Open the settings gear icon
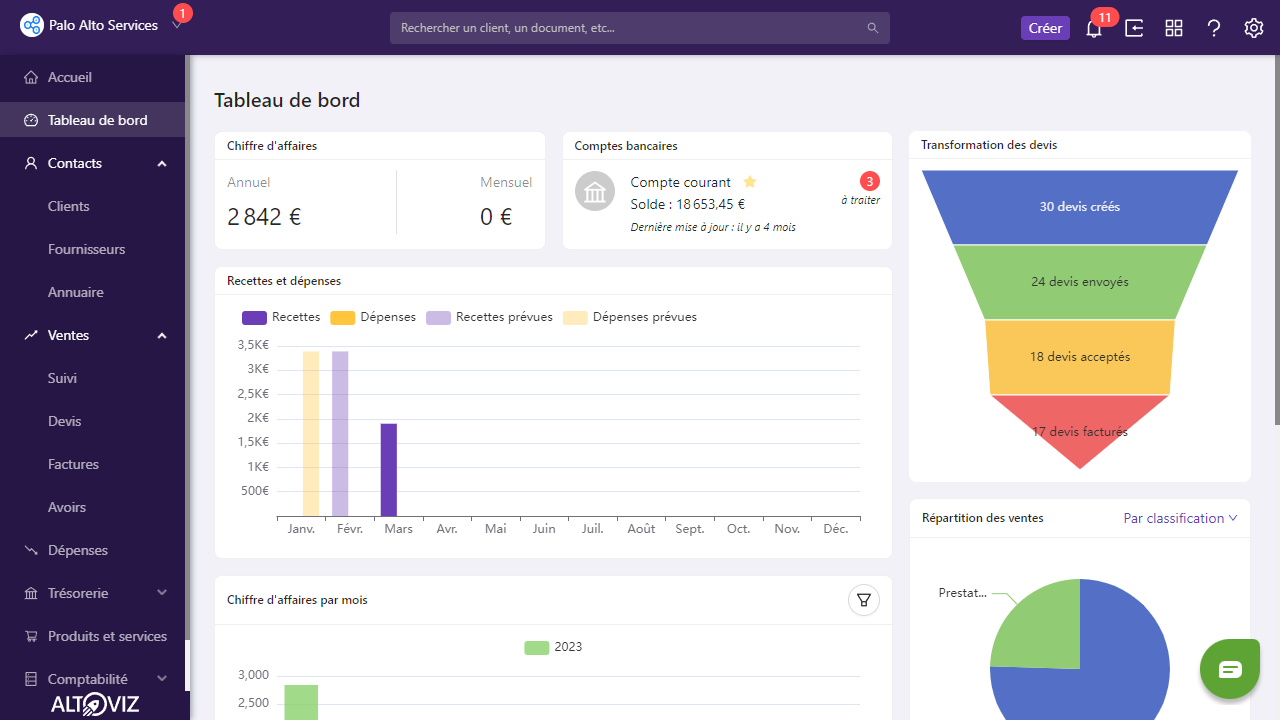 tap(1254, 28)
